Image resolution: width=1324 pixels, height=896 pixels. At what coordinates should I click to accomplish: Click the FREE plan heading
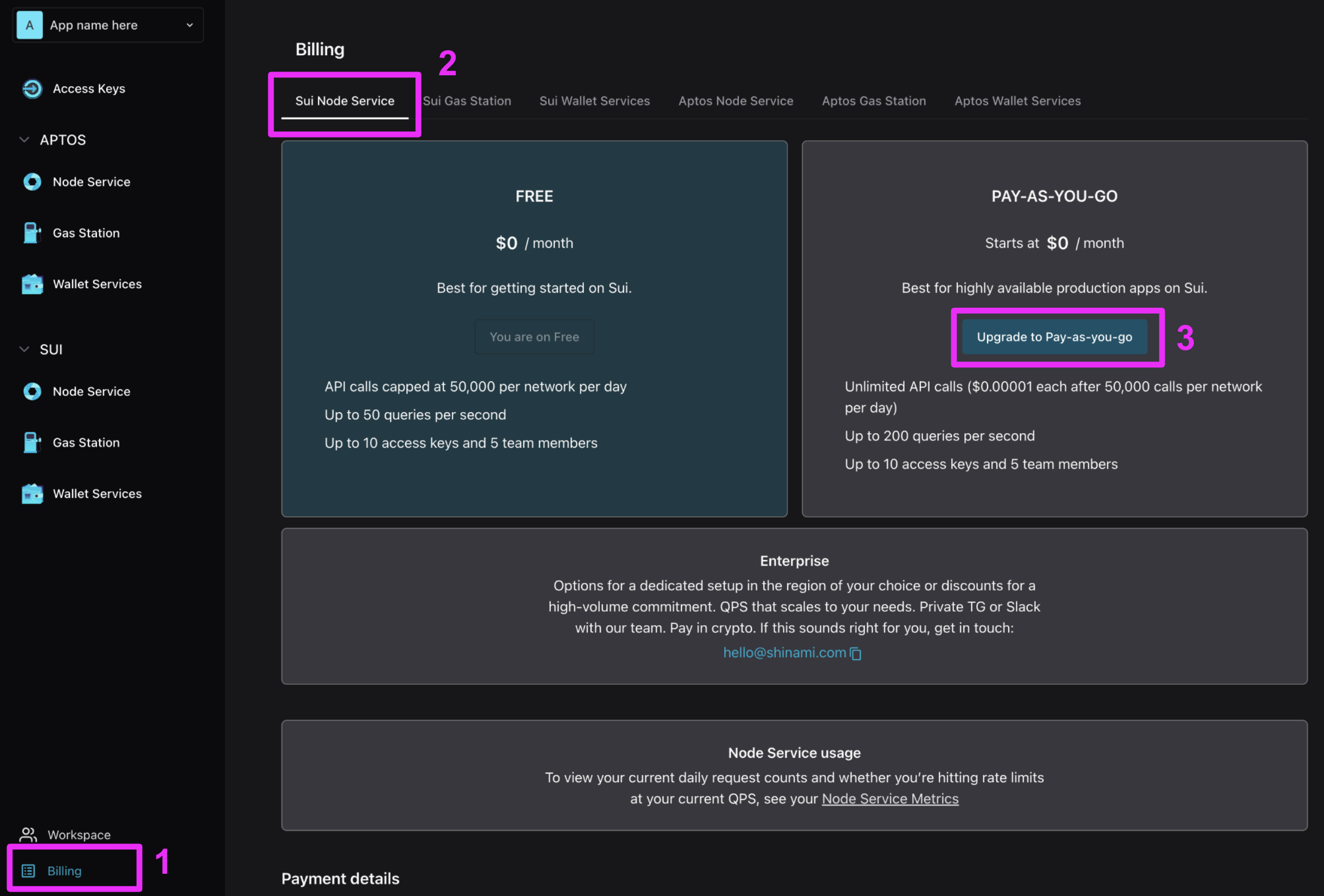534,197
